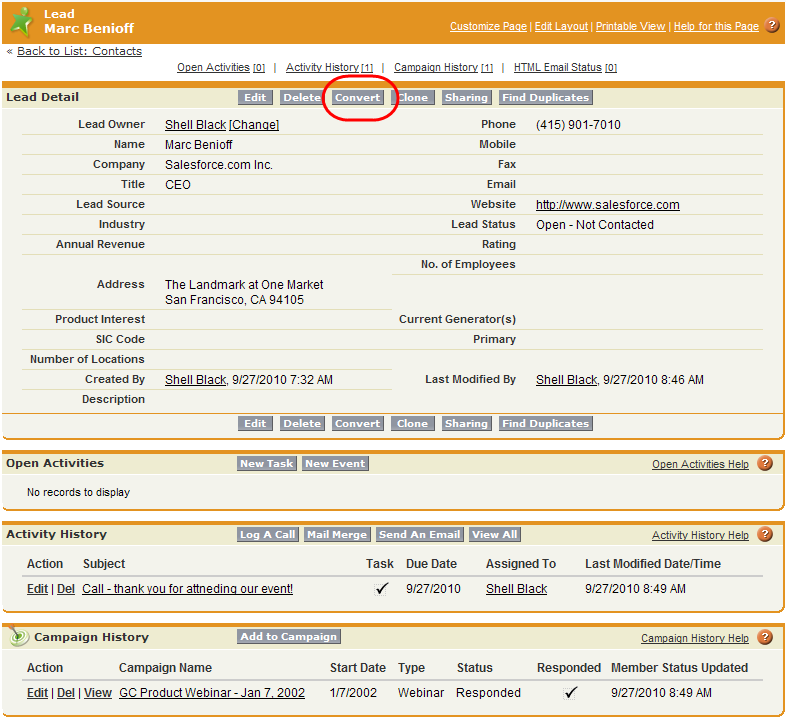The width and height of the screenshot is (786, 719).
Task: Go Back to List: Contacts
Action: [79, 51]
